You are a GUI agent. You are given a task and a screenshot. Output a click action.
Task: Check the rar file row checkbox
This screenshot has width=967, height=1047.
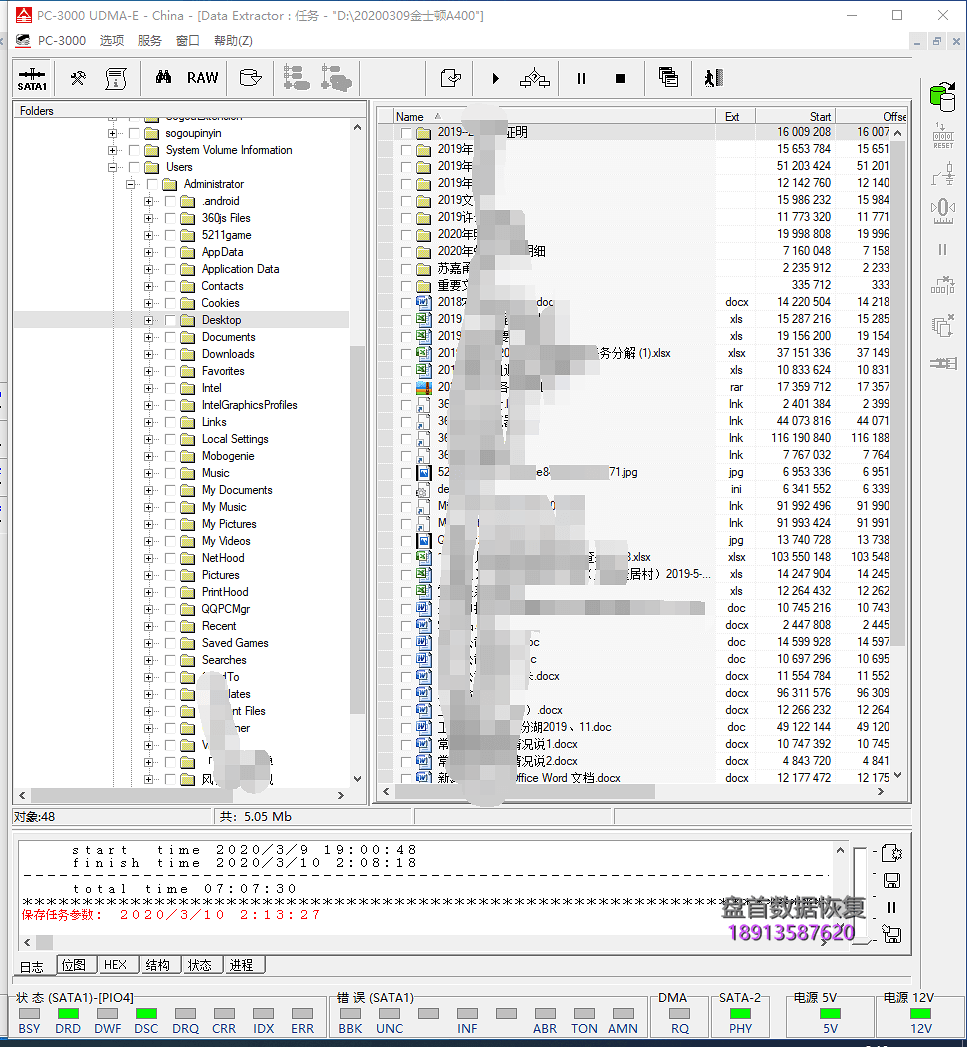pos(406,387)
